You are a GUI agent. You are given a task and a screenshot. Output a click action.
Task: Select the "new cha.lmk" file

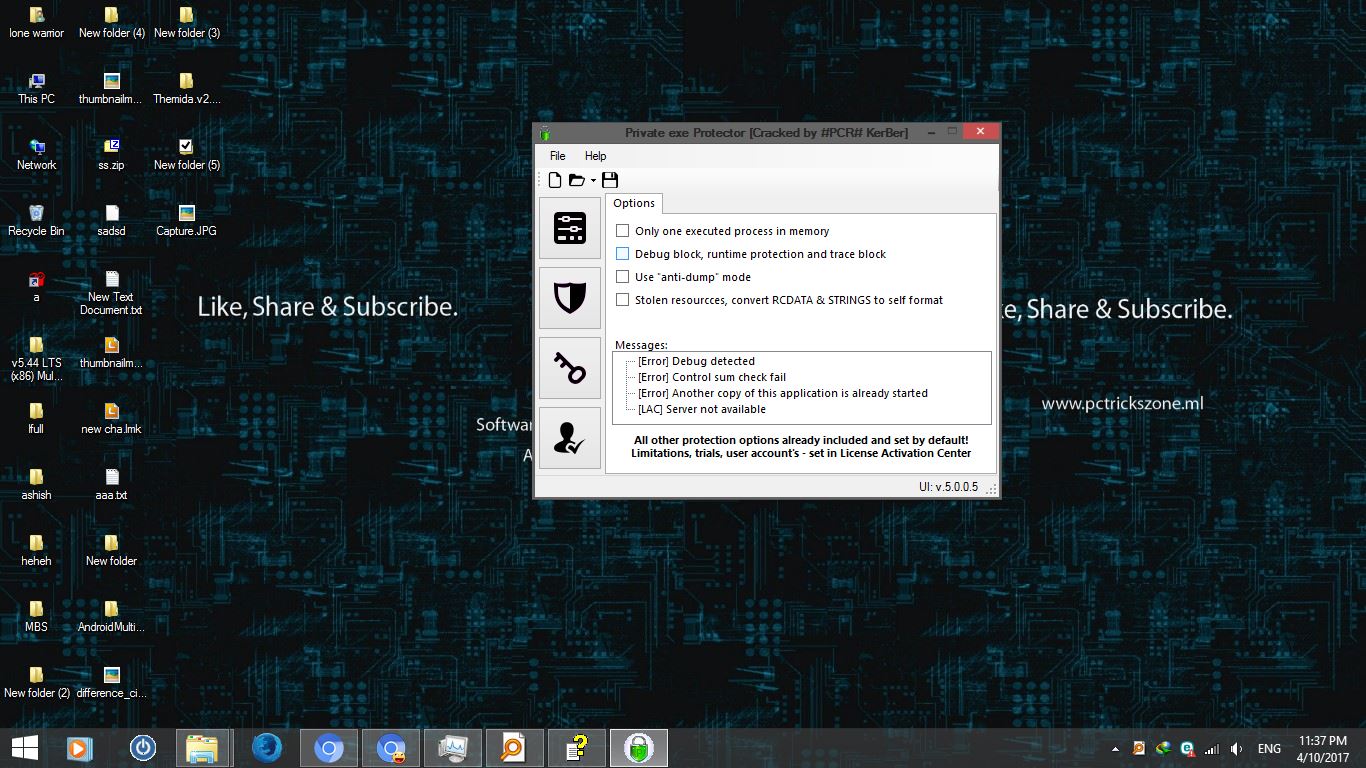(x=111, y=419)
